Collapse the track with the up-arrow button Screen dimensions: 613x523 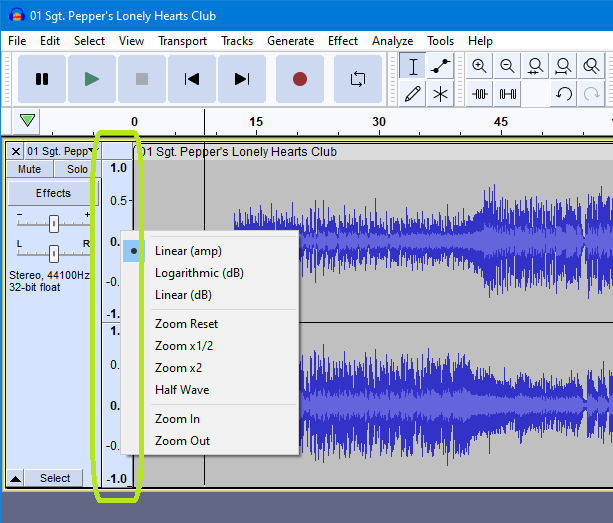[x=16, y=478]
